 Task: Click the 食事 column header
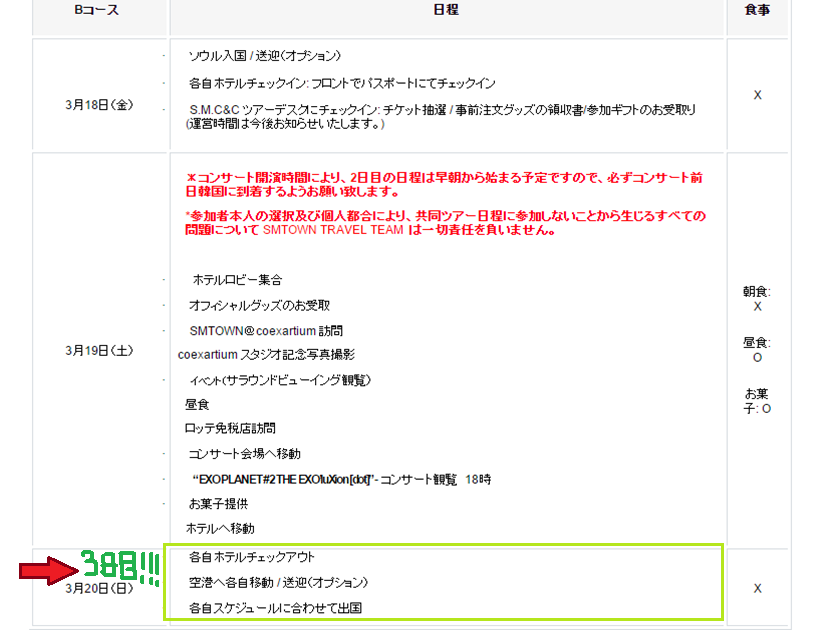click(757, 10)
